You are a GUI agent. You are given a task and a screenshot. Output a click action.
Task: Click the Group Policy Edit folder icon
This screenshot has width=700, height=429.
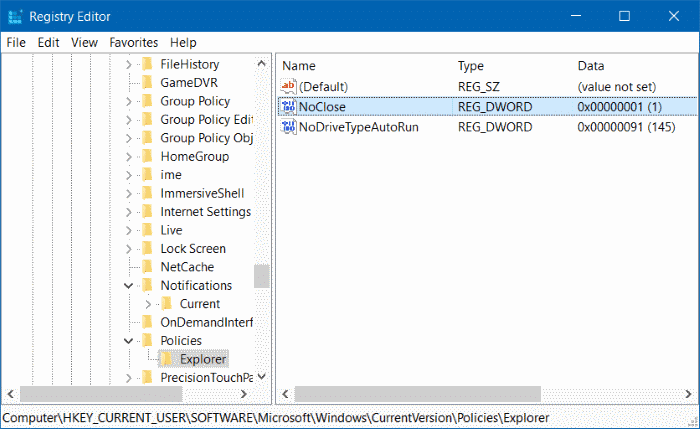click(147, 120)
